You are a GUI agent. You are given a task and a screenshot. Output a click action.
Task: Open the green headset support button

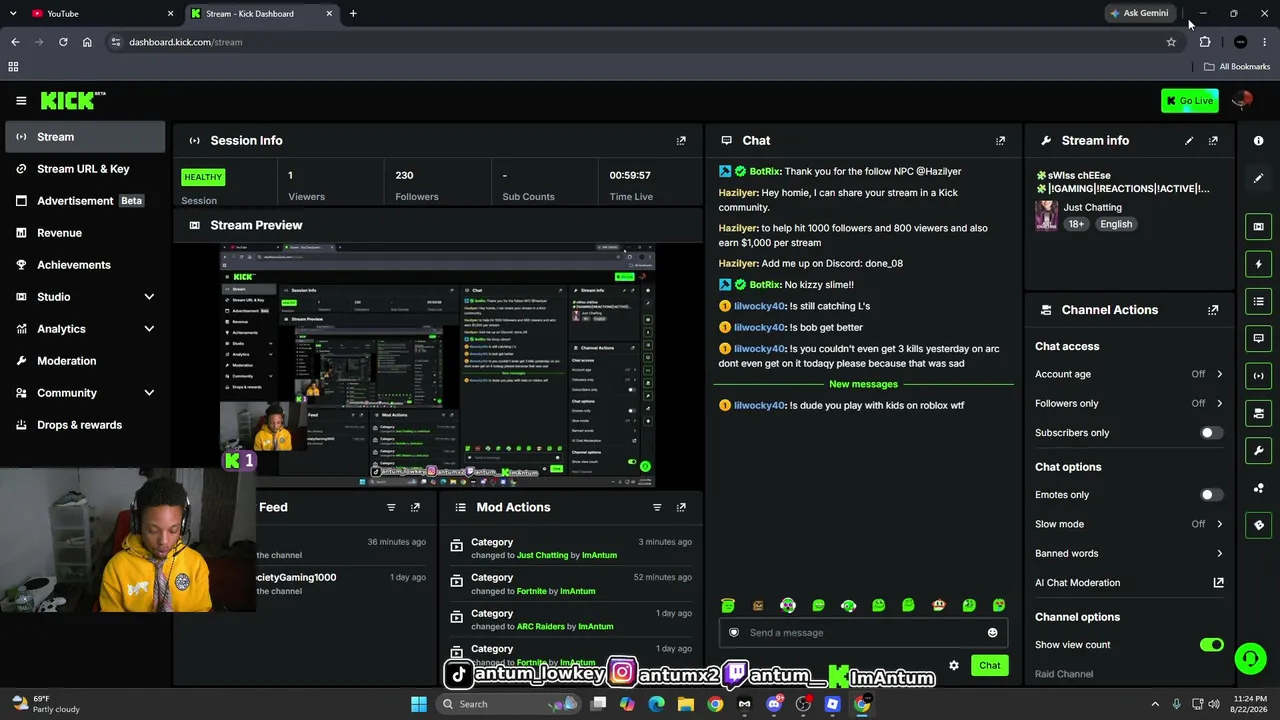tap(1250, 658)
